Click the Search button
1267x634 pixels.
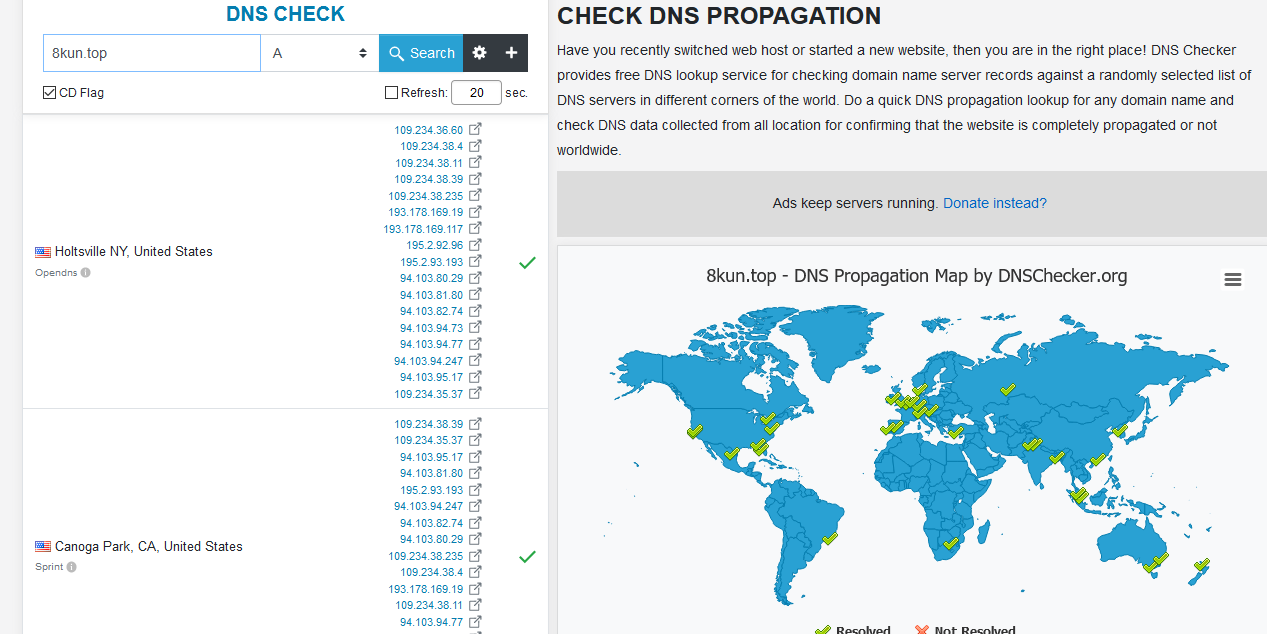coord(421,53)
